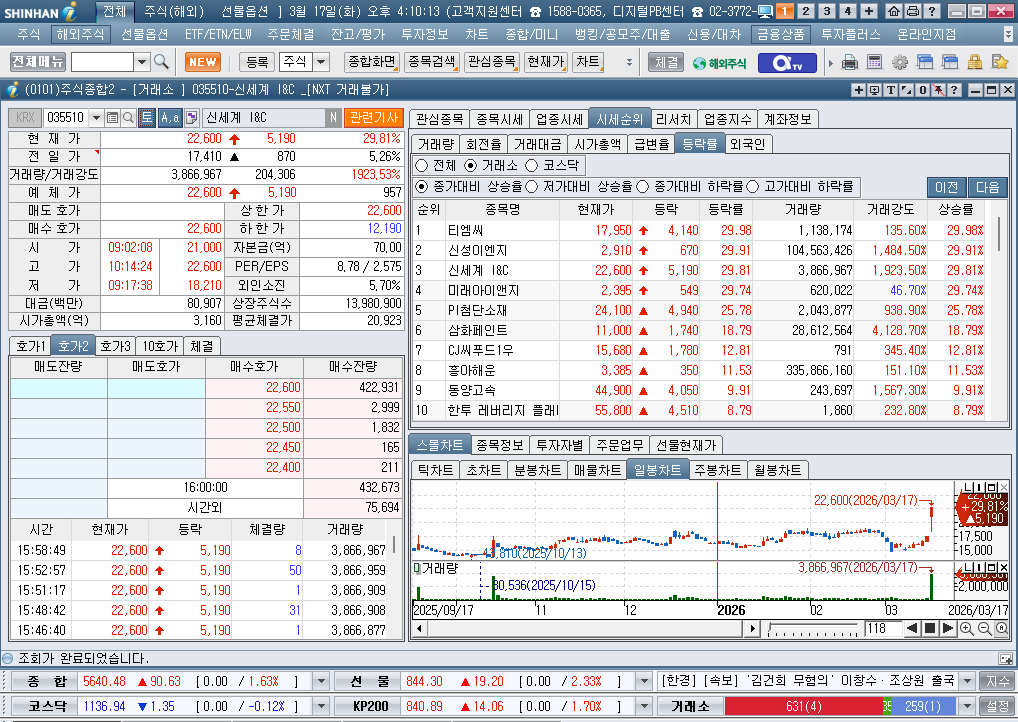Select the 거래소 radio button

click(x=471, y=166)
